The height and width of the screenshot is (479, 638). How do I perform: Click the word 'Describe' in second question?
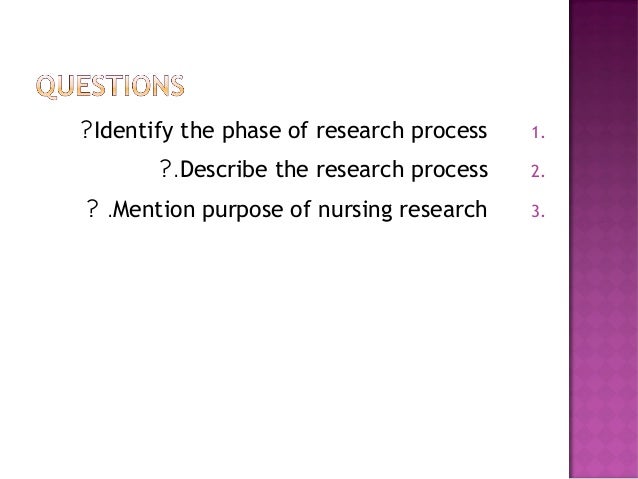pos(225,170)
